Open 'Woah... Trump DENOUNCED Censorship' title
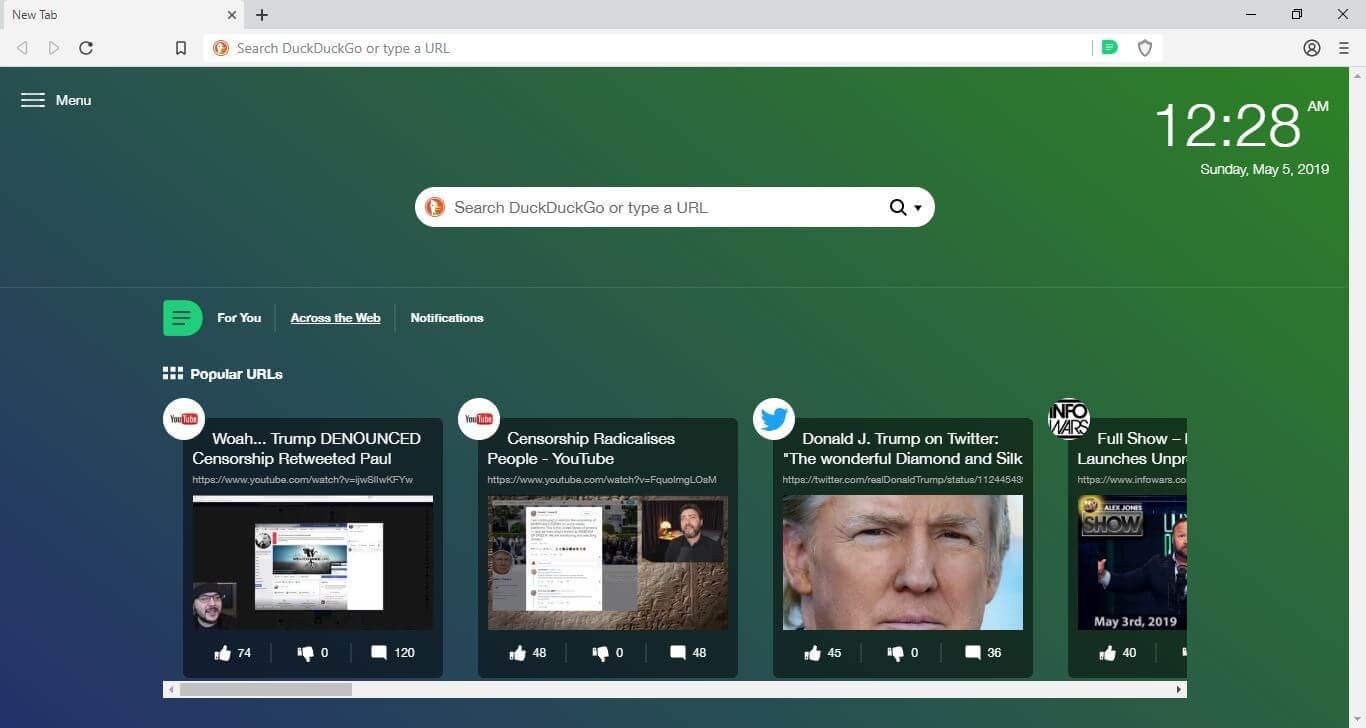 tap(307, 448)
